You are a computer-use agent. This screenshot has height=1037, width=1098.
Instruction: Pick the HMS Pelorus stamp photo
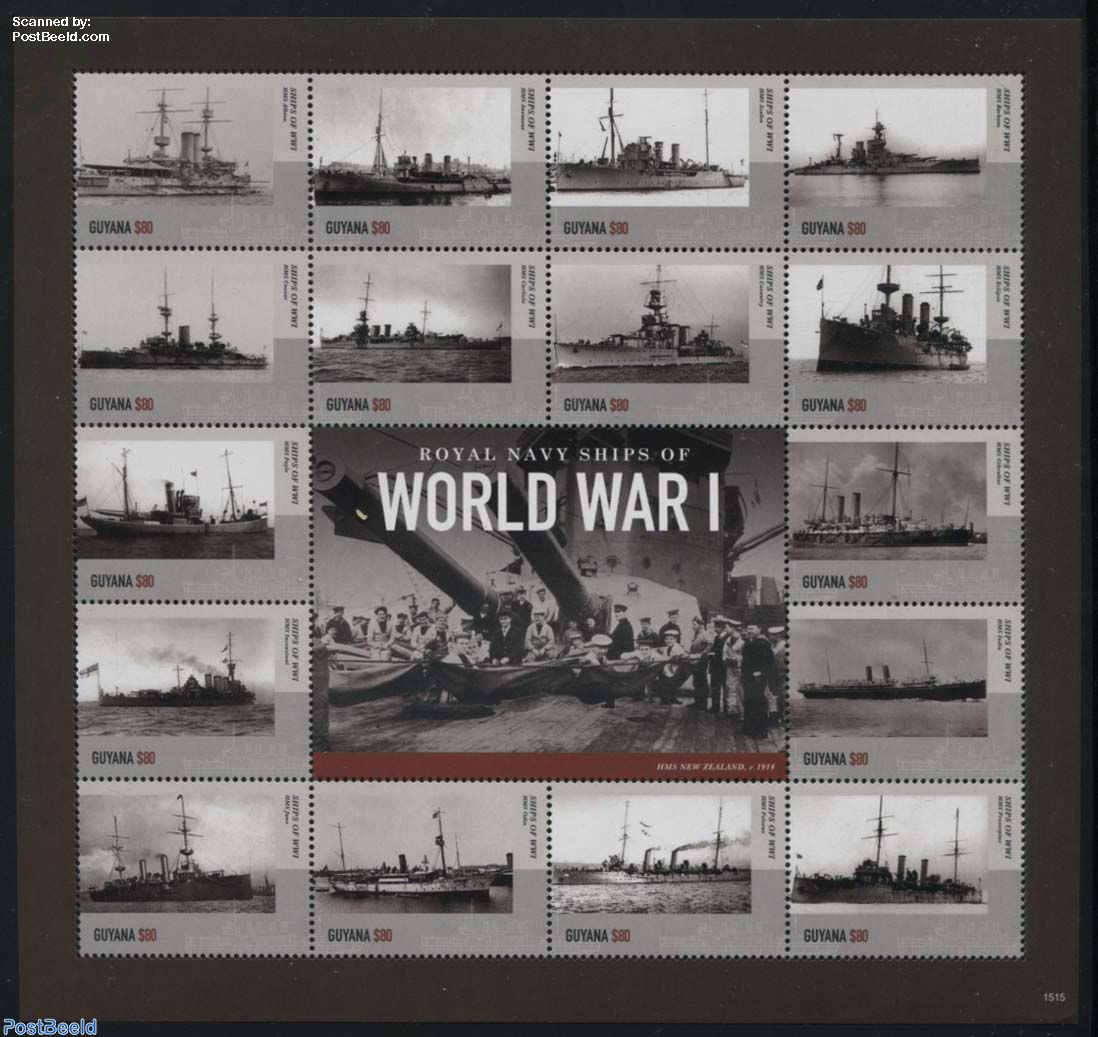click(x=651, y=854)
